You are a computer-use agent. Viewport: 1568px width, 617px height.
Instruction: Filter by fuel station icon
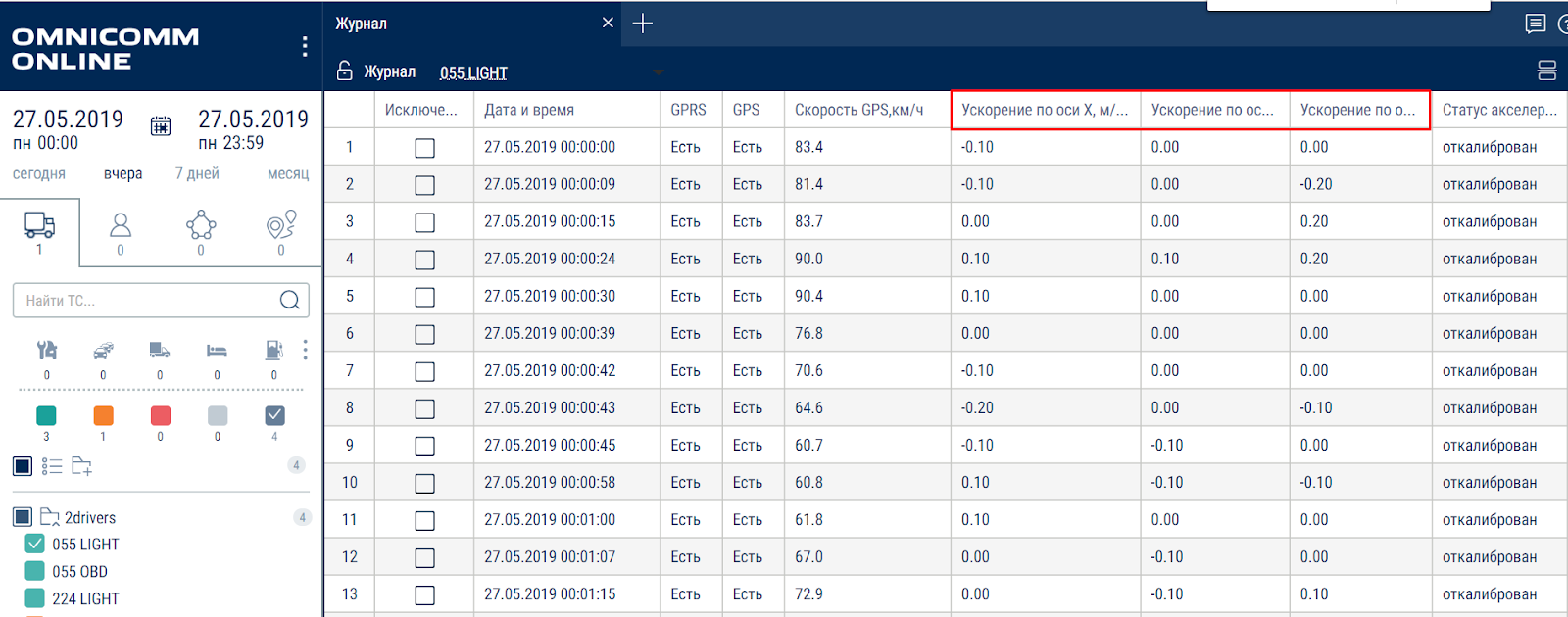click(274, 350)
